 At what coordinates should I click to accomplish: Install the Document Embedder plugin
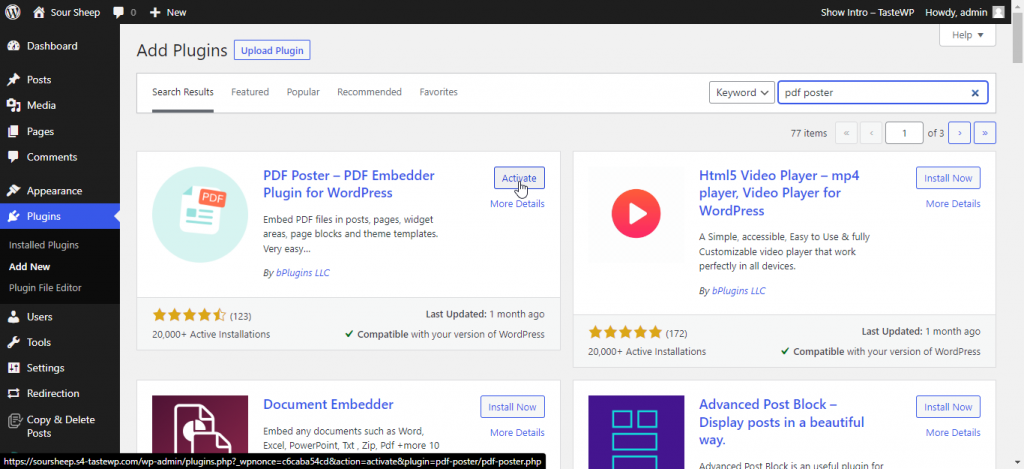coord(513,407)
